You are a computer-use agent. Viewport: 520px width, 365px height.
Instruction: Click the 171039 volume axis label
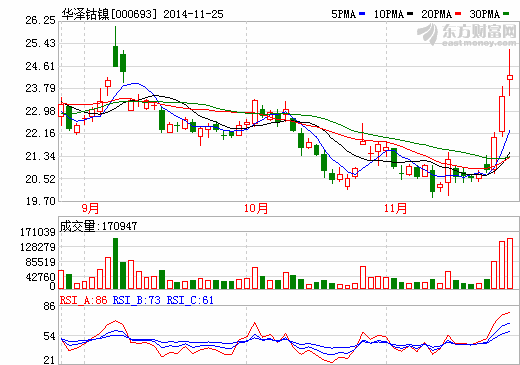[x=38, y=232]
